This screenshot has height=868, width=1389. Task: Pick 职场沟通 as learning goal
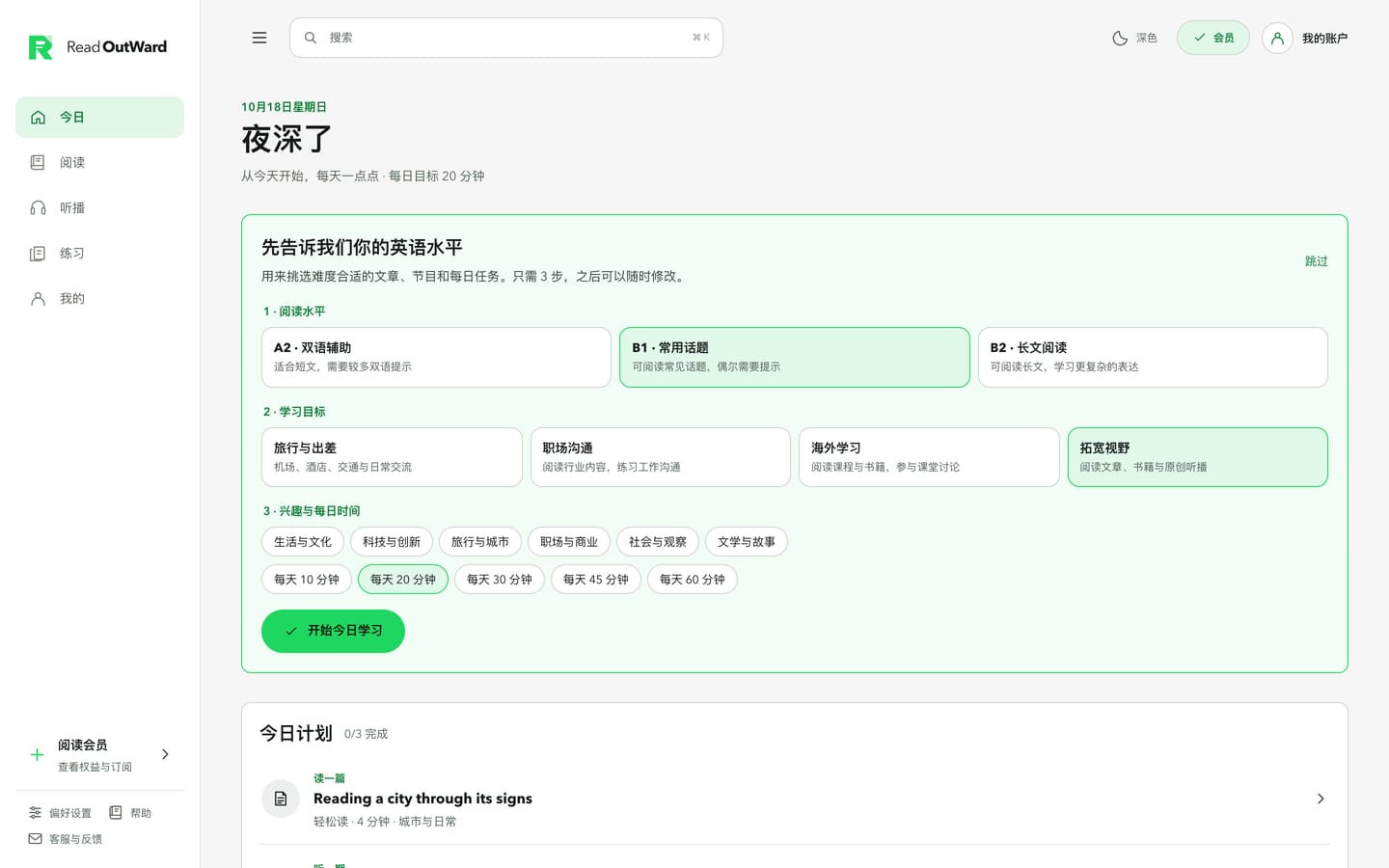point(661,457)
